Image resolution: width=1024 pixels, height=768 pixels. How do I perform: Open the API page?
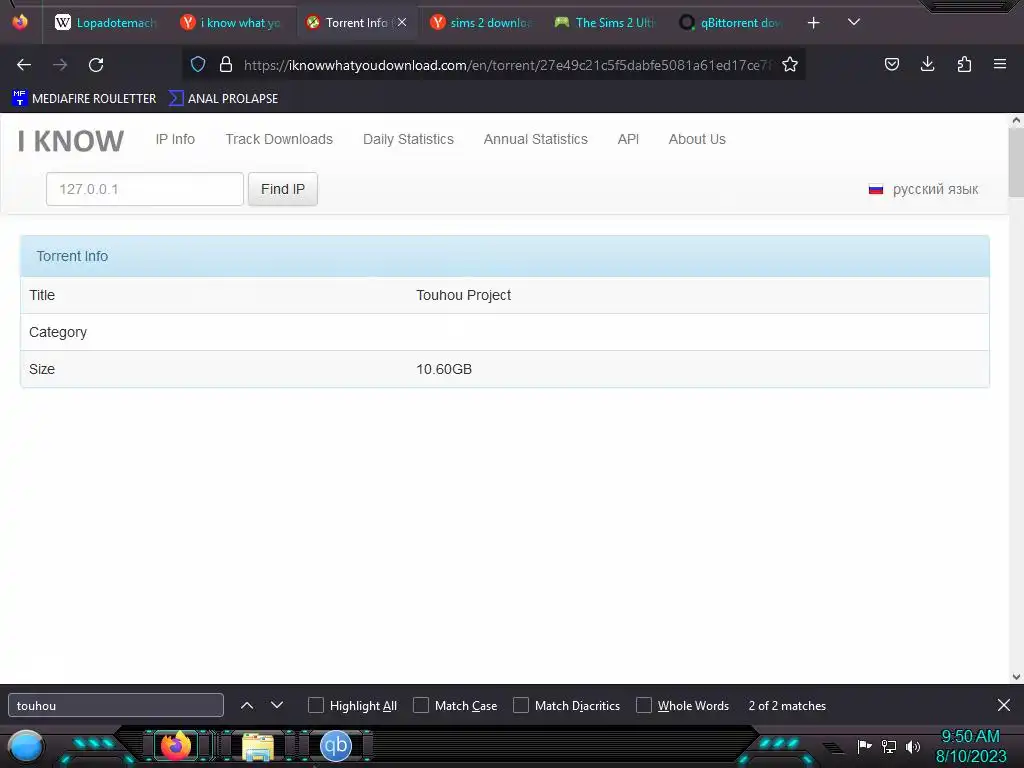point(628,139)
